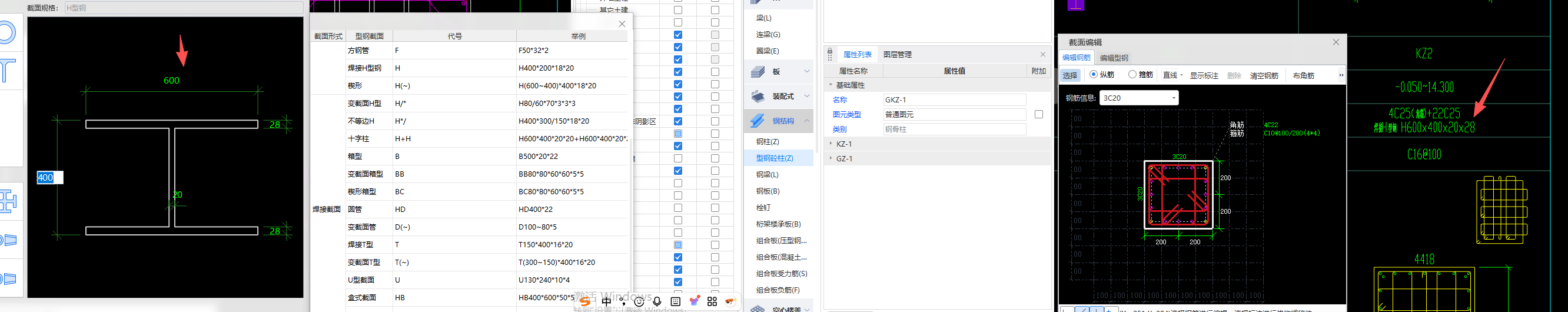The height and width of the screenshot is (312, 1568).
Task: Click the 删除 button in 截面编辑
Action: pos(1234,75)
